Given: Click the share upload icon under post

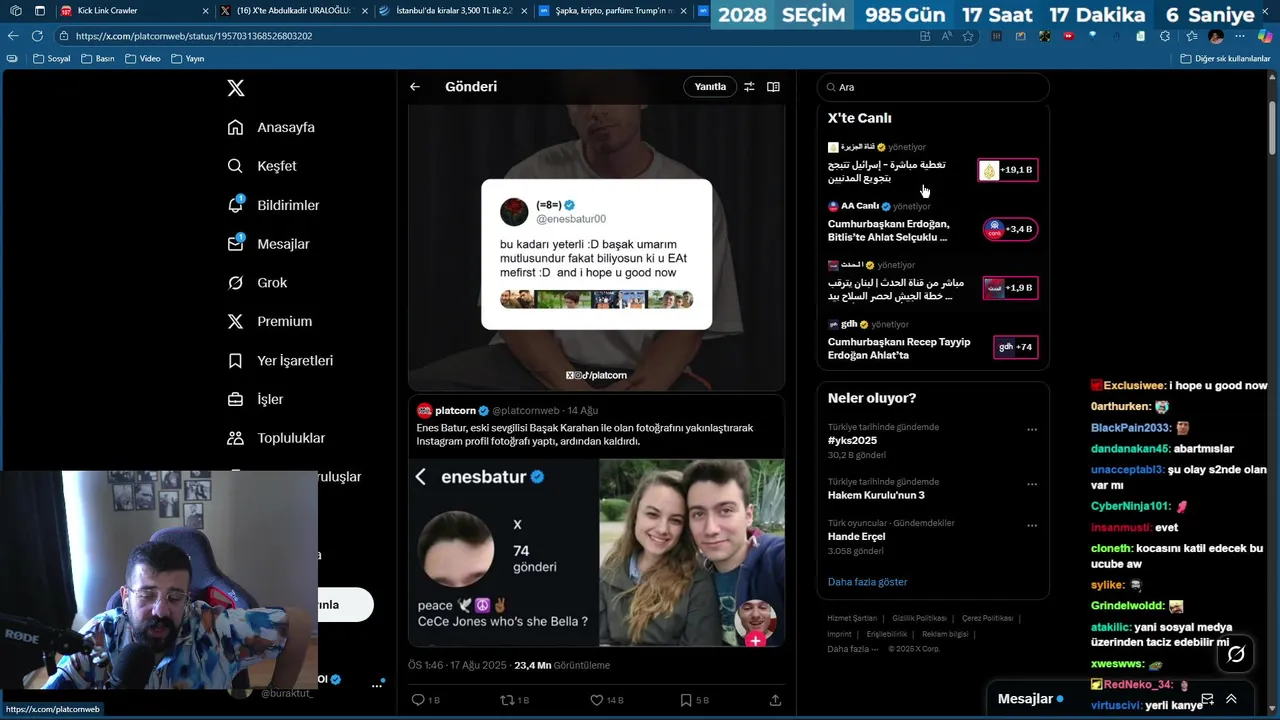Looking at the screenshot, I should 775,700.
